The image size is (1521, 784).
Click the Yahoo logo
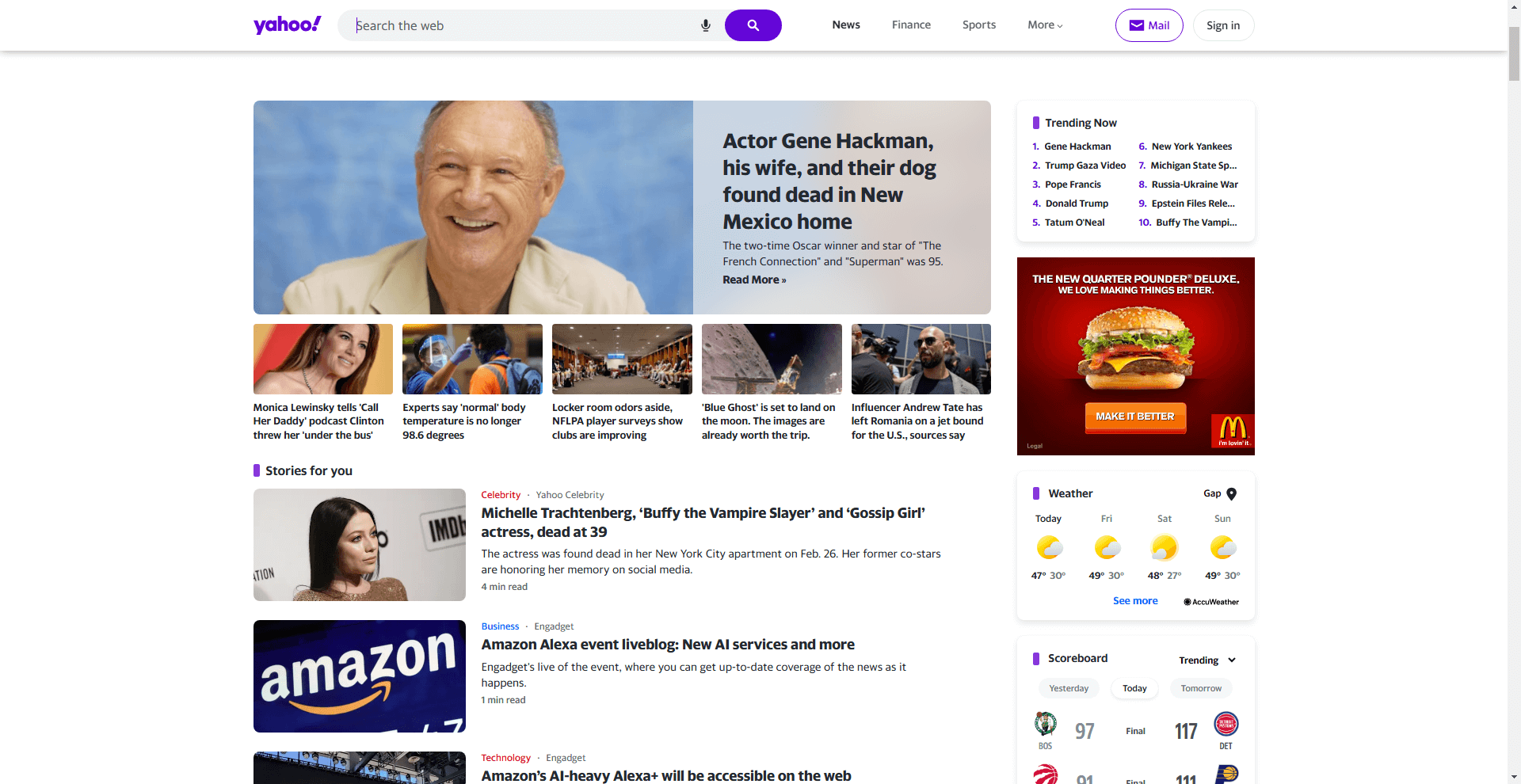(x=287, y=25)
